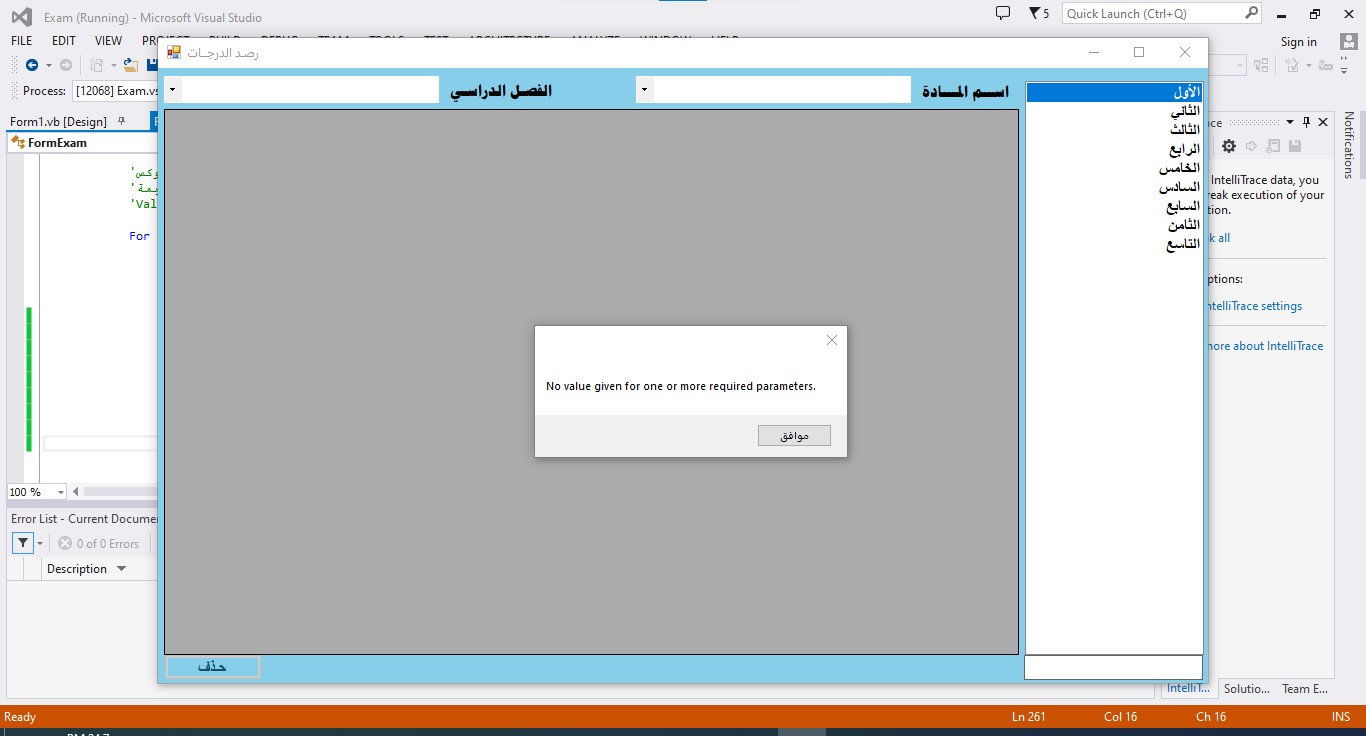The width and height of the screenshot is (1366, 736).
Task: Open the EDIT menu
Action: pos(64,41)
